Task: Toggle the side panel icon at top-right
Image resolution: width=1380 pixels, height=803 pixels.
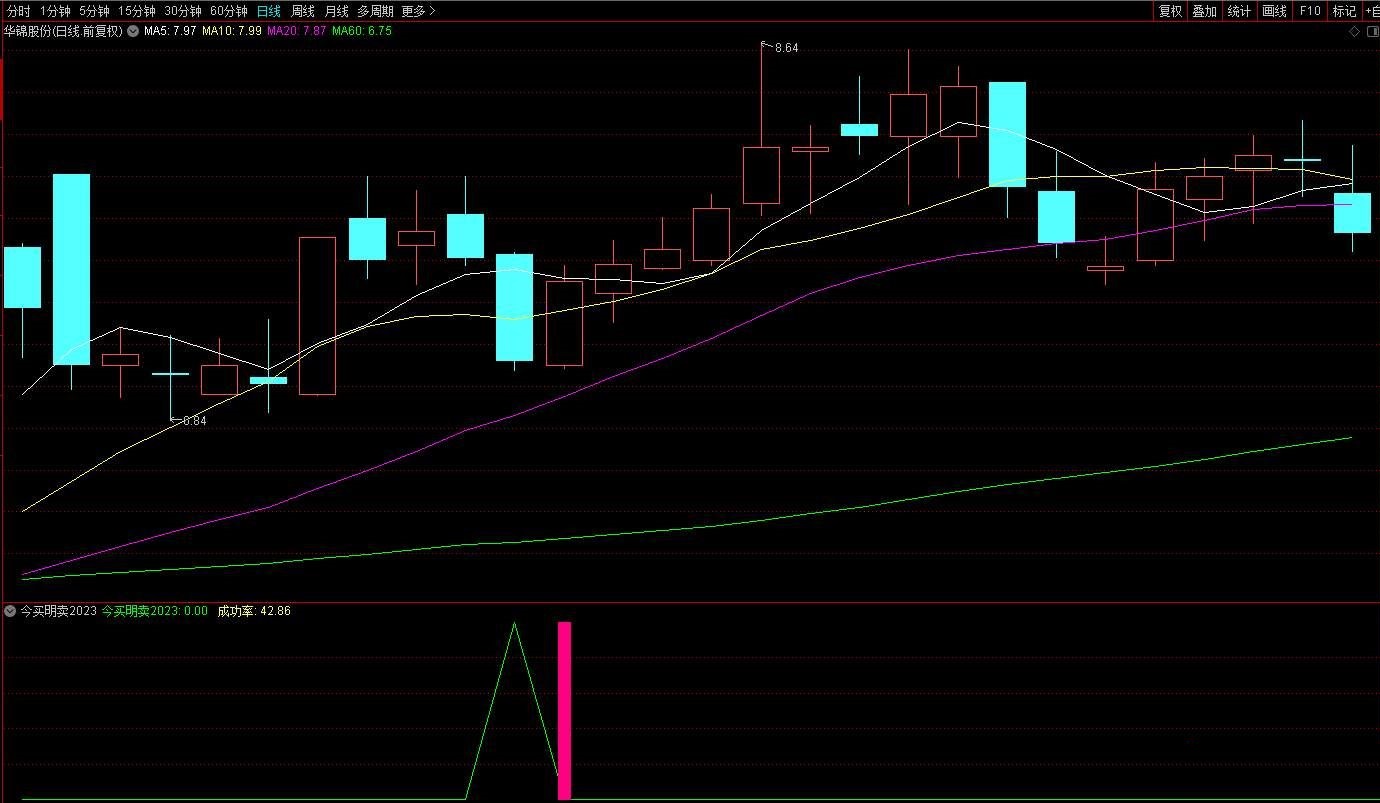Action: [x=1372, y=31]
